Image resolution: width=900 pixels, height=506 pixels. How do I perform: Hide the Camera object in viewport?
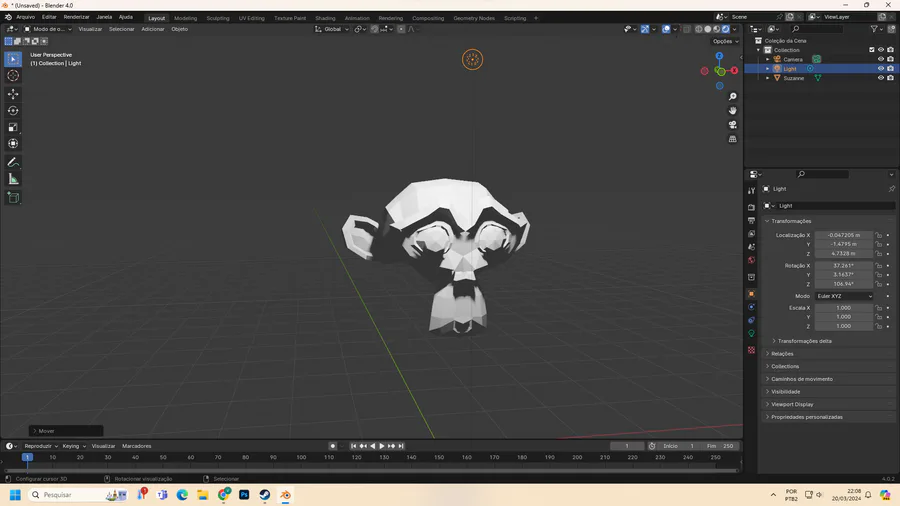880,59
